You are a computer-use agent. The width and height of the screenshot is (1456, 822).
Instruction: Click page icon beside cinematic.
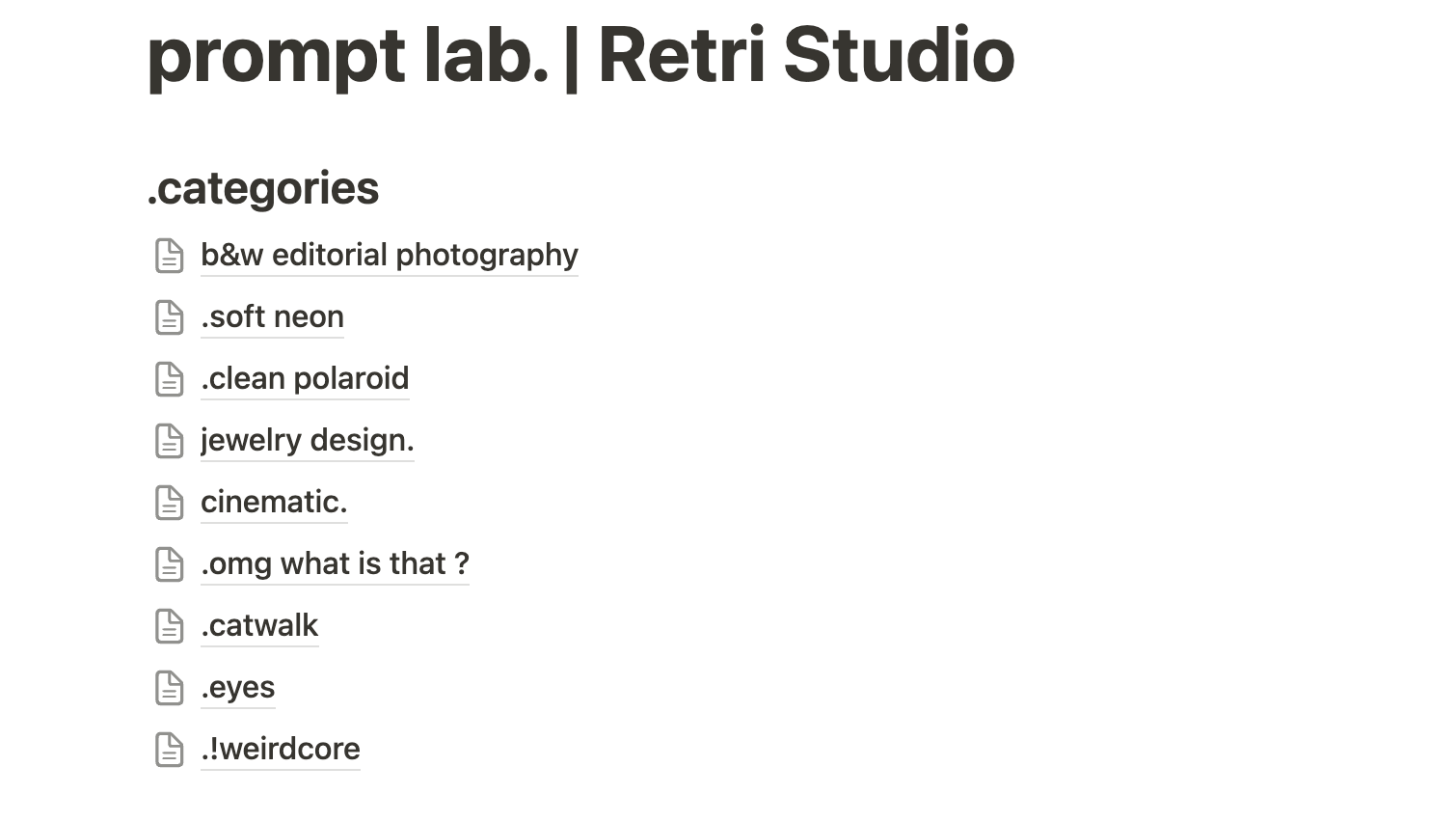click(169, 503)
